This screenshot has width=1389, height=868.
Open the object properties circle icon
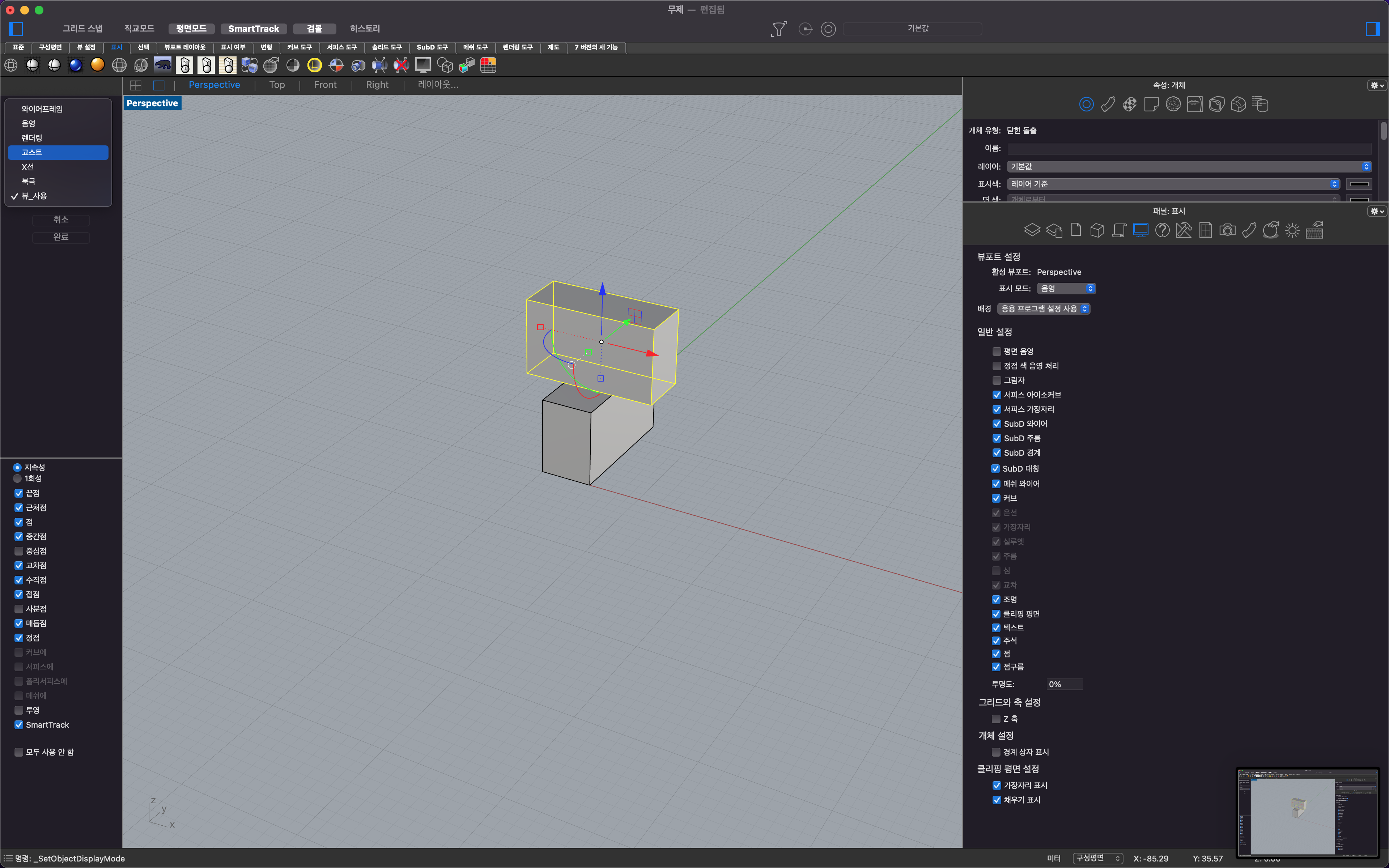point(1086,105)
